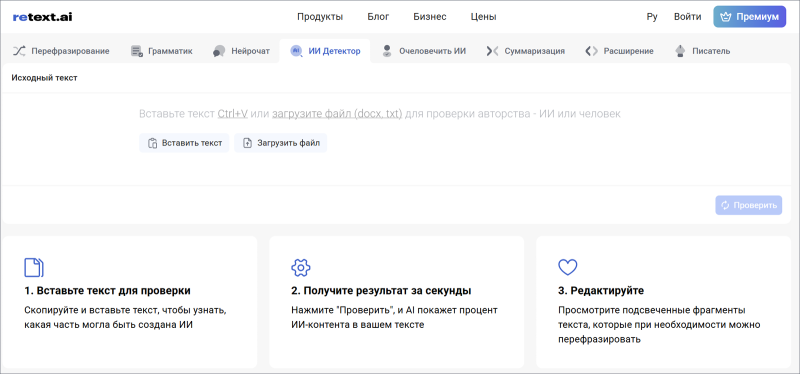Switch to the Очеловечить ИИ tab
800x374 pixels.
[x=424, y=51]
